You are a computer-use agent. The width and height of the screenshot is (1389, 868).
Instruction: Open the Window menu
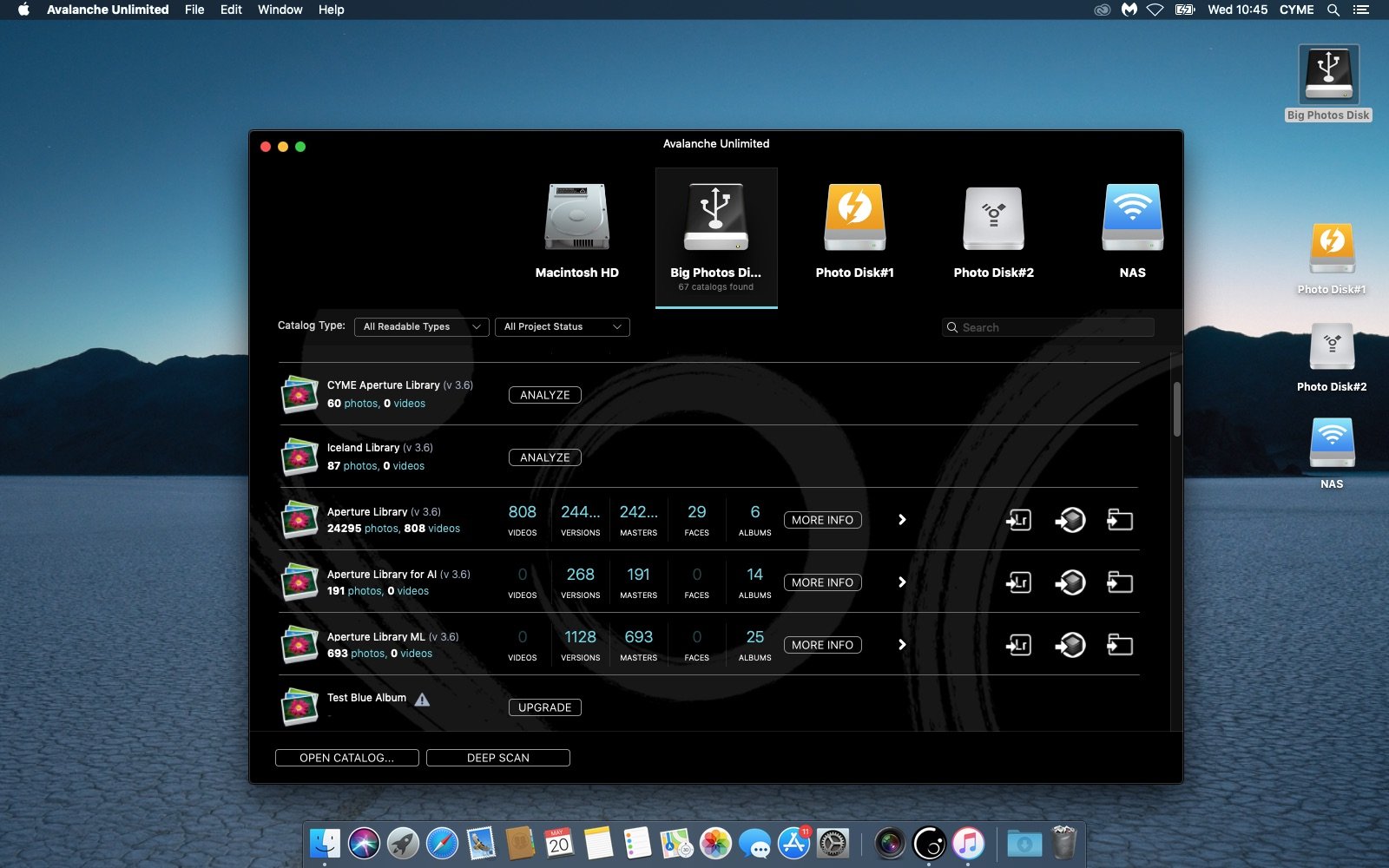[280, 10]
